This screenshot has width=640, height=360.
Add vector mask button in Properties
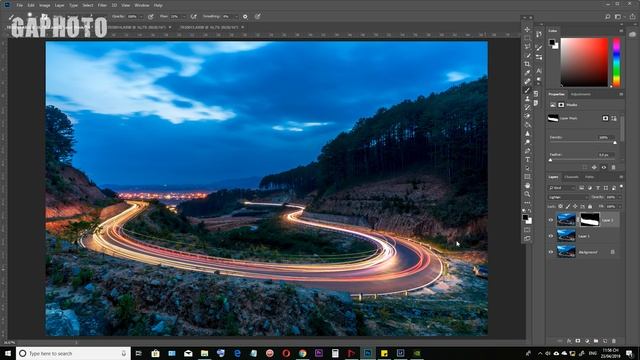tap(614, 118)
